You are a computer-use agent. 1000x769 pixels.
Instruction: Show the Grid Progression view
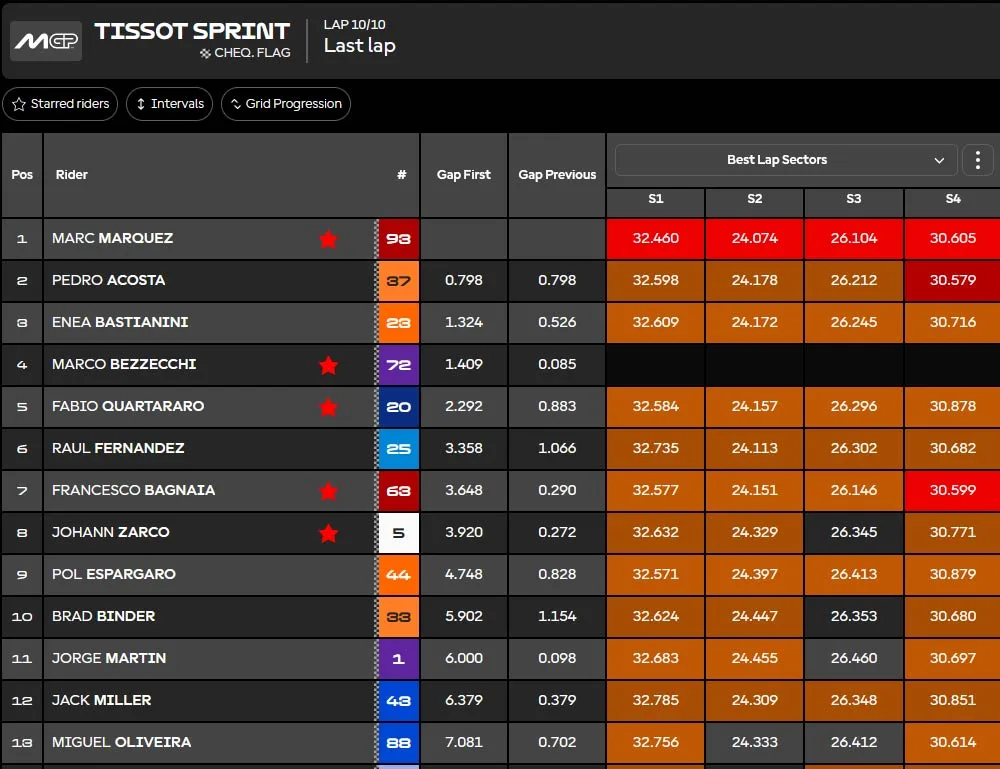tap(286, 104)
